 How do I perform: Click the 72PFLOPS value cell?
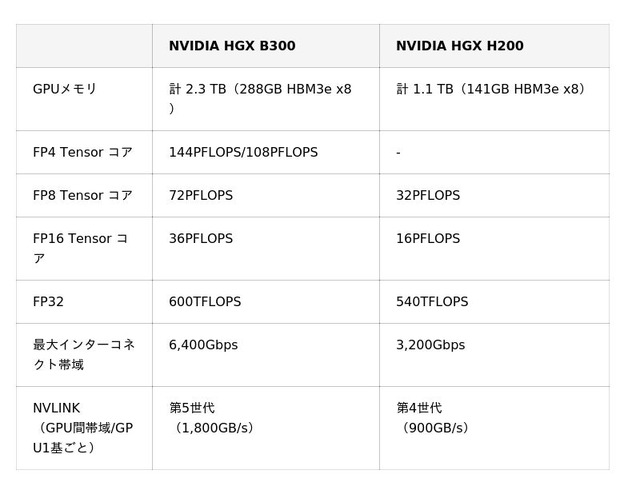tap(201, 195)
